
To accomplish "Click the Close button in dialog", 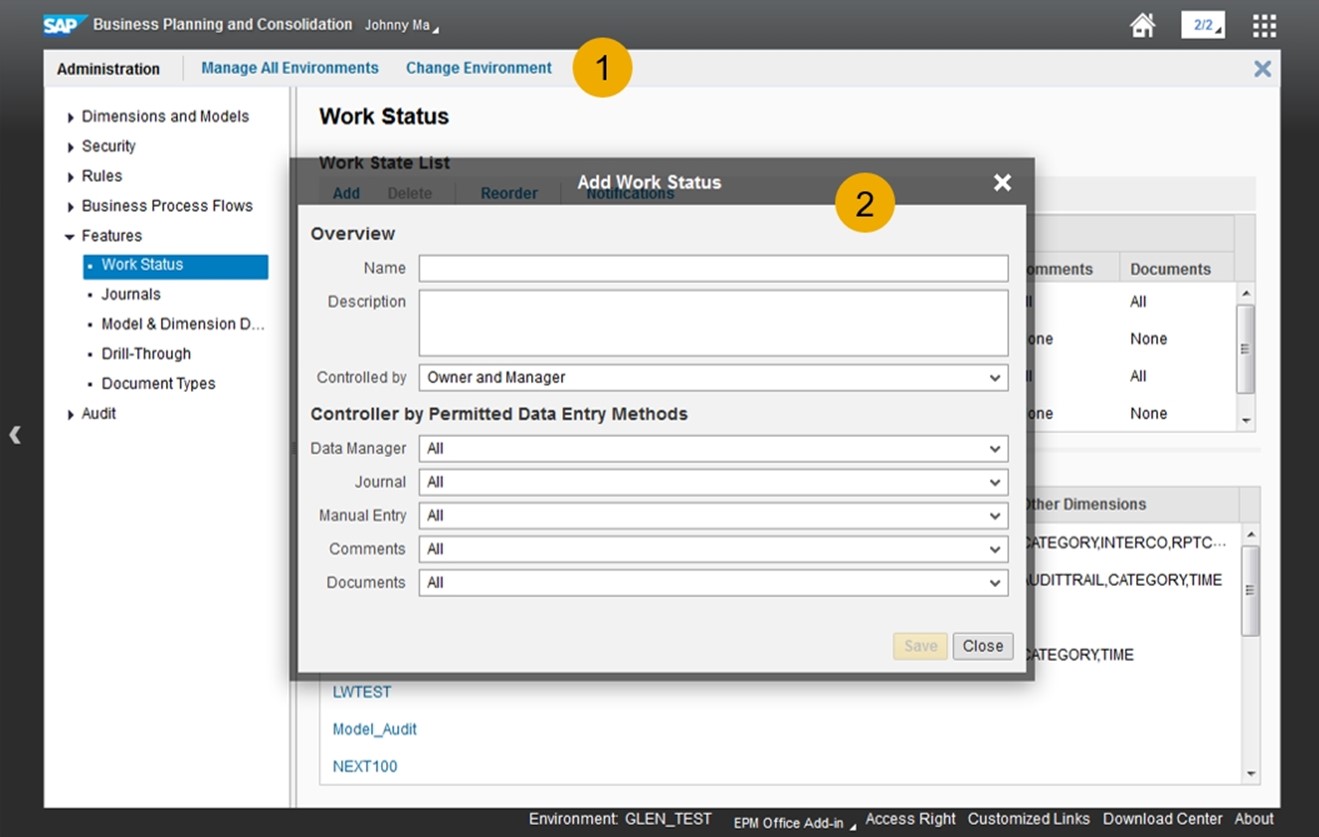I will (982, 646).
